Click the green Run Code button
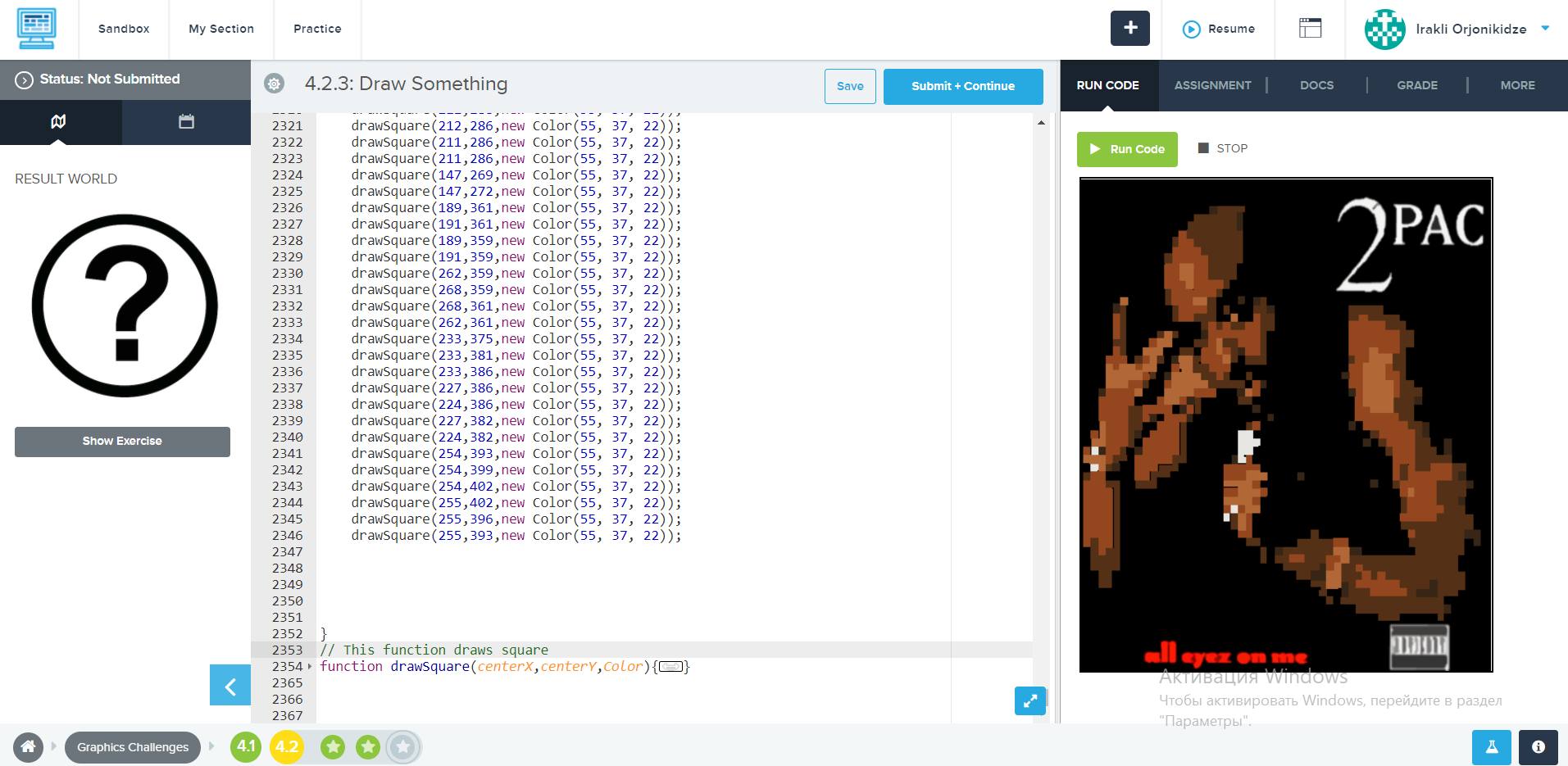Screen dimensions: 1568x766 [x=1127, y=149]
